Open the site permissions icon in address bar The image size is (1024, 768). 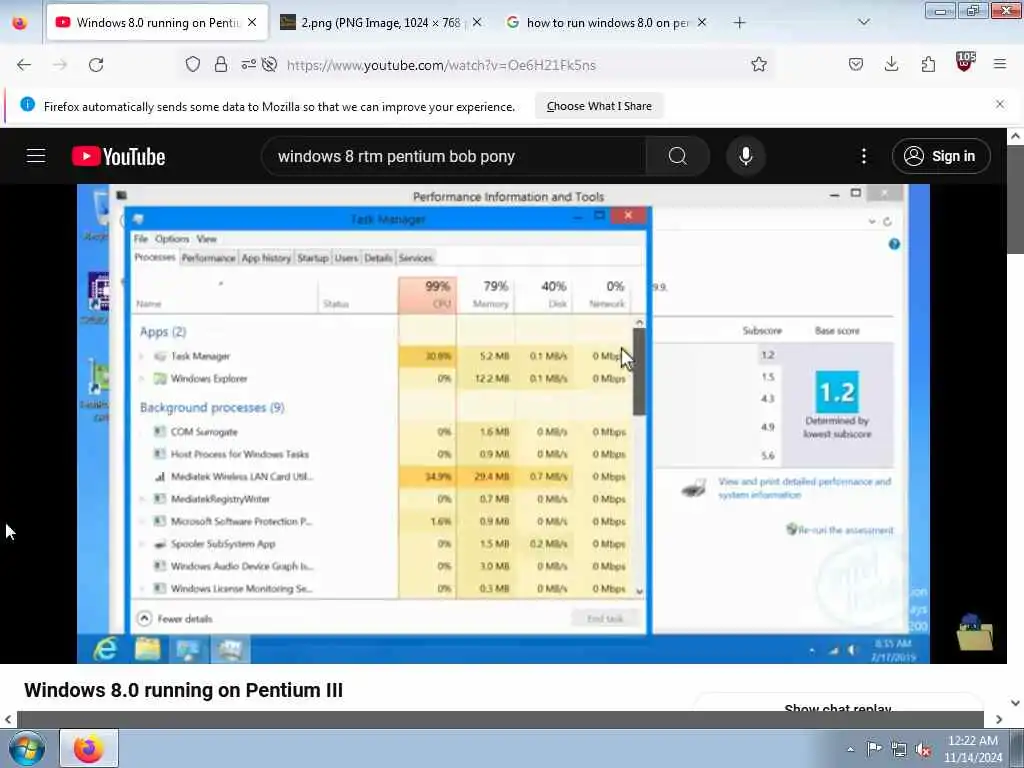248,65
